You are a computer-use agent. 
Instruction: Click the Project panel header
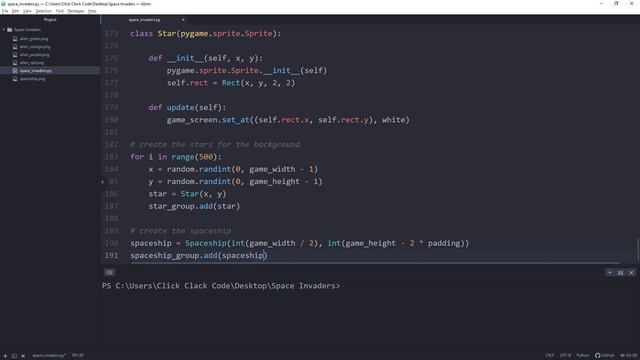click(x=50, y=20)
